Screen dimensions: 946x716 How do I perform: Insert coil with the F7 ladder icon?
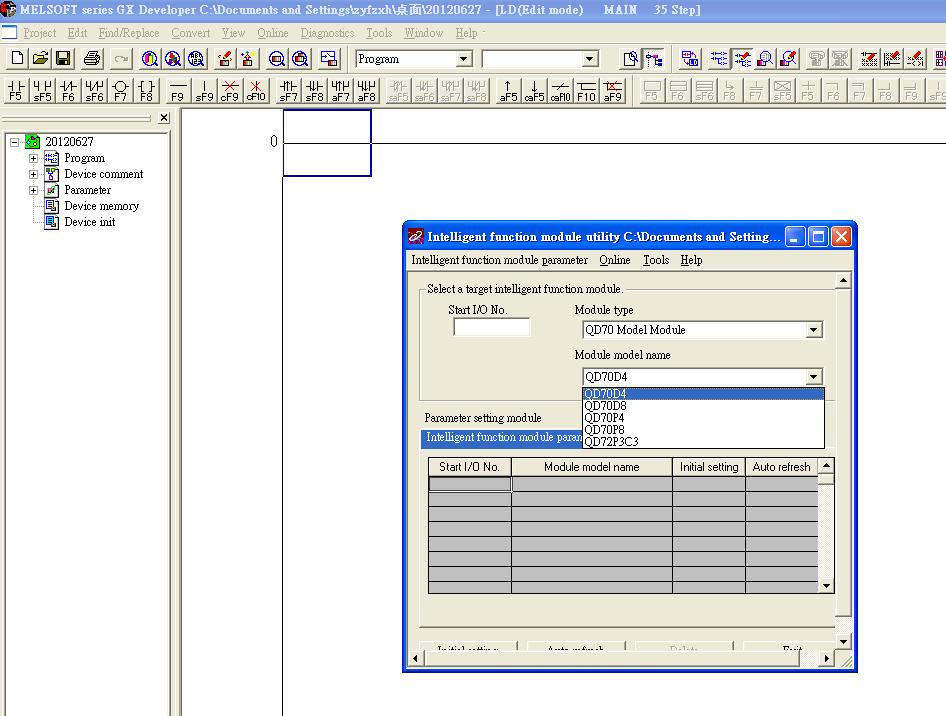click(x=120, y=91)
